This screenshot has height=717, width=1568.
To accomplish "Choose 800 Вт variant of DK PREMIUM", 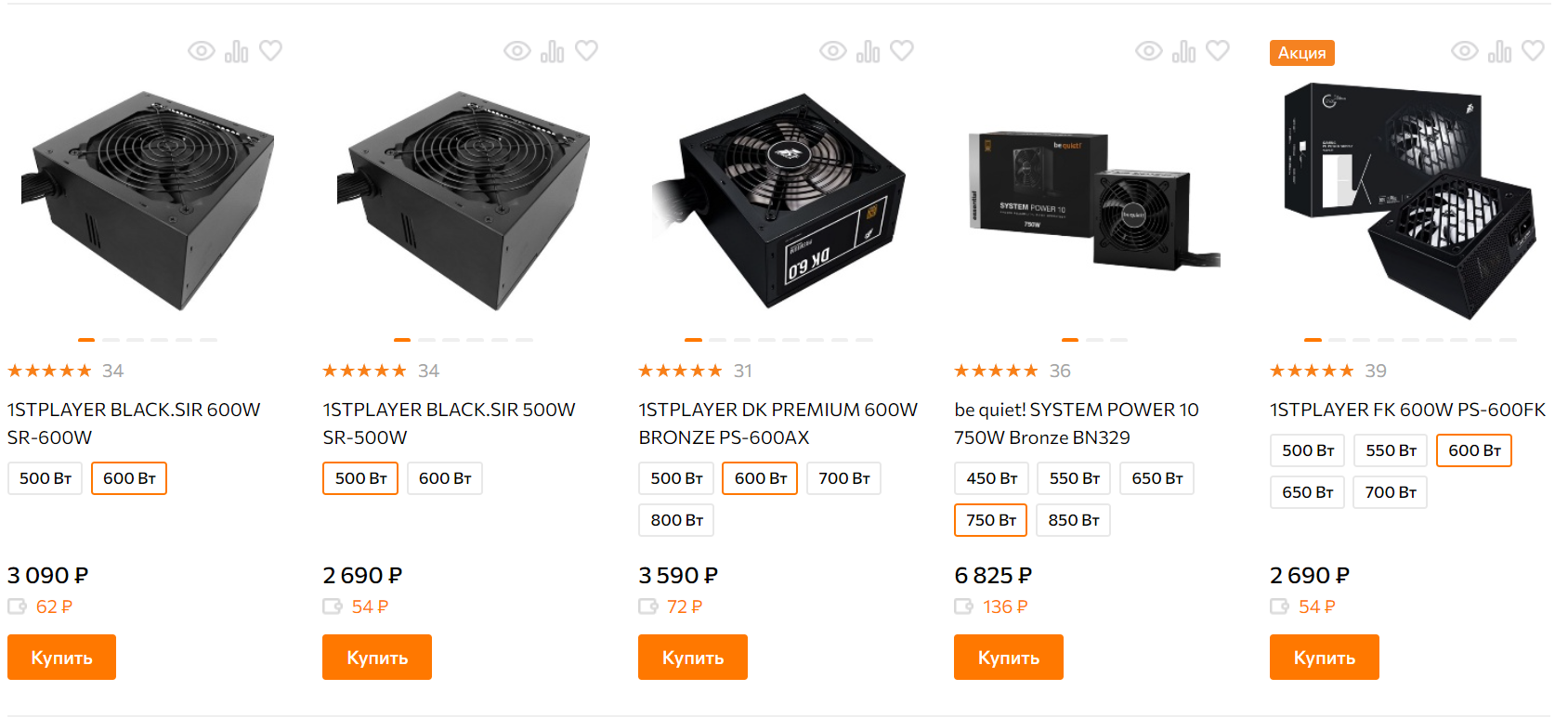I will tap(676, 520).
